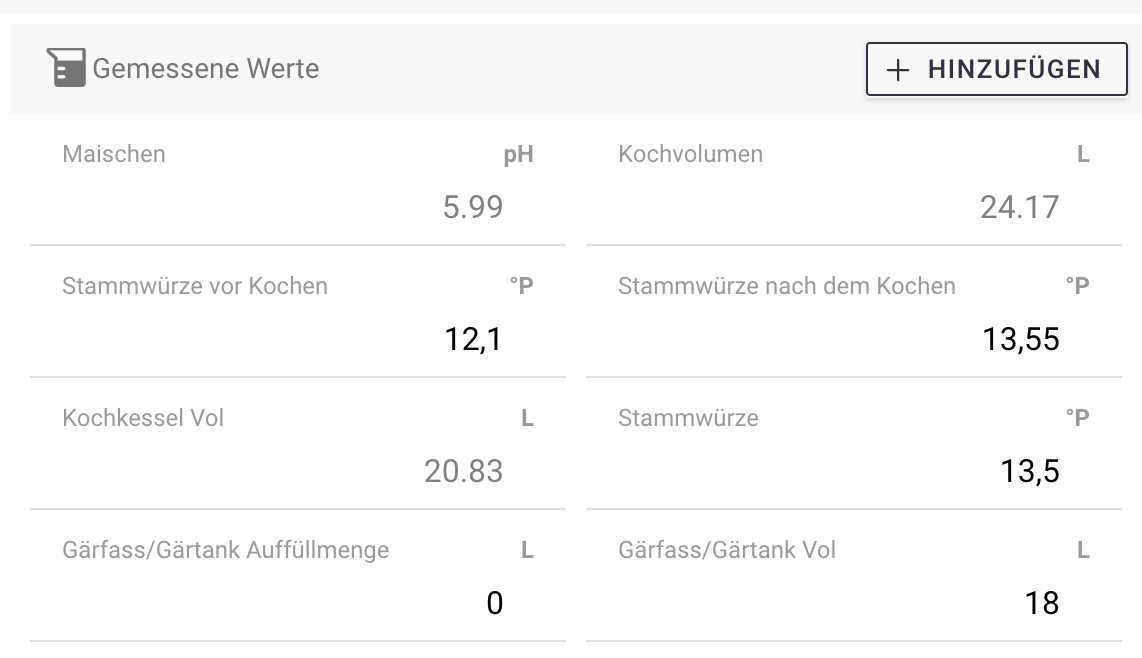
Task: Select the Gärfass/Gärtank Auffüllmenge value 0
Action: [x=494, y=603]
